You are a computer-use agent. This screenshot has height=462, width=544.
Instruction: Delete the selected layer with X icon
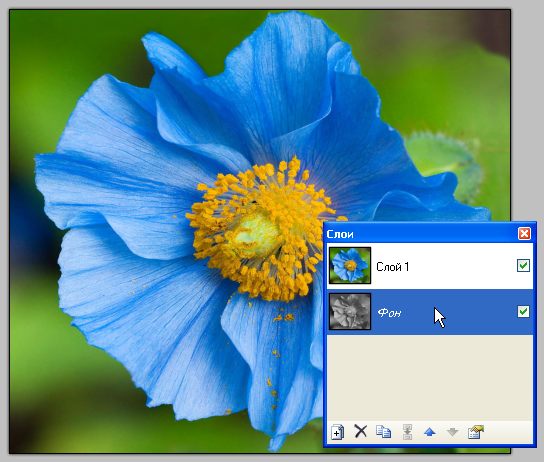point(361,432)
